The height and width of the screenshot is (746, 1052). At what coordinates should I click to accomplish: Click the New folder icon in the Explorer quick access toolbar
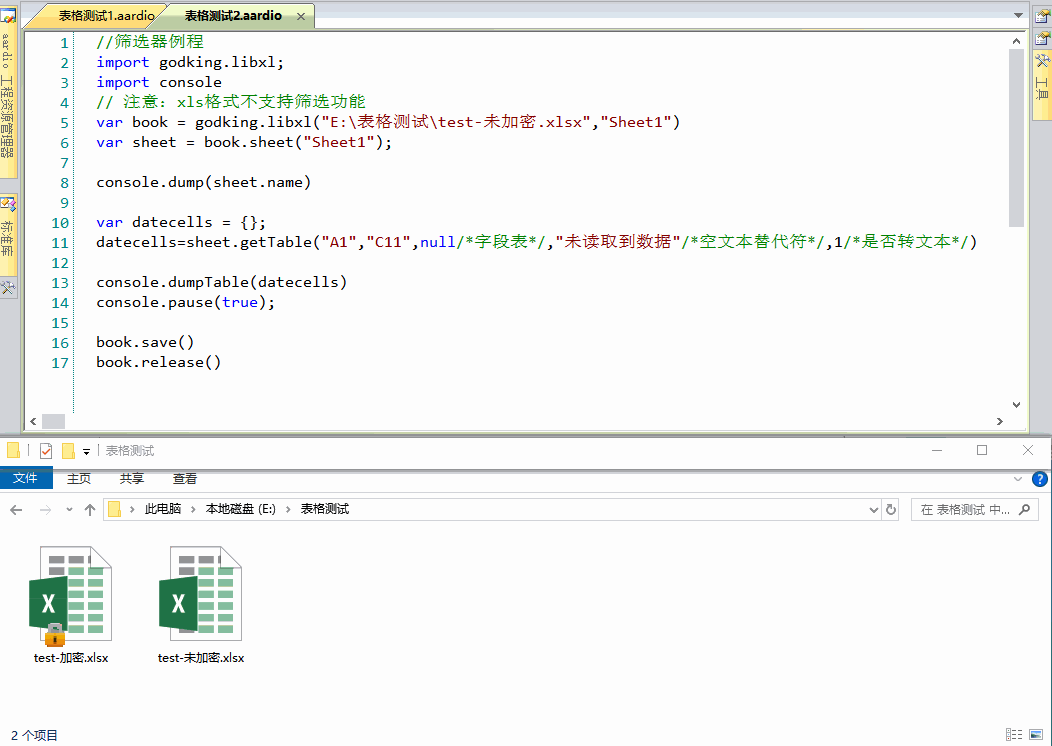point(68,451)
